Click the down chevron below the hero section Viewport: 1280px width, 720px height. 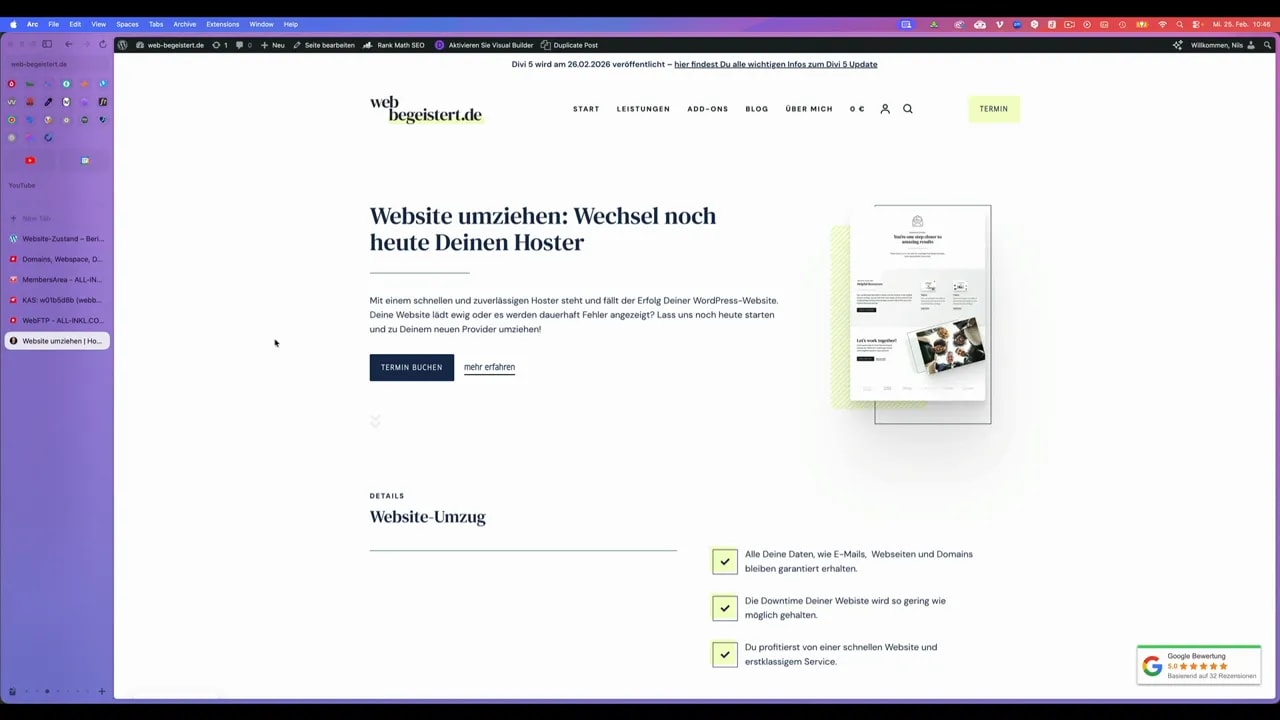click(375, 421)
